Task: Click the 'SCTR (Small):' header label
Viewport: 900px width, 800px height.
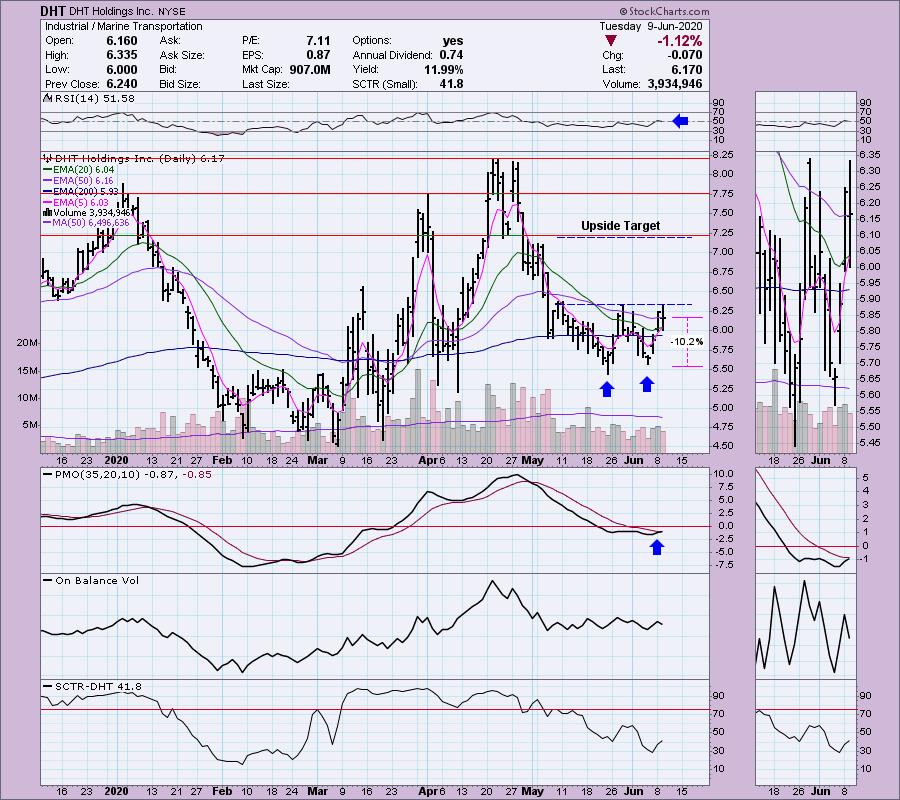Action: 385,84
